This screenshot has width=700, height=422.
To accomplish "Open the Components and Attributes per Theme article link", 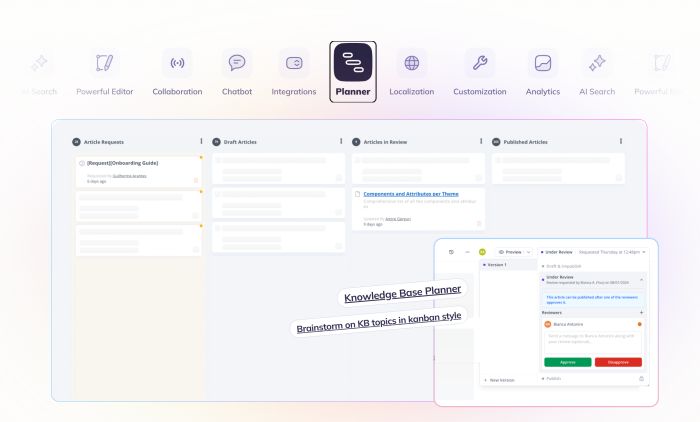I will point(411,194).
